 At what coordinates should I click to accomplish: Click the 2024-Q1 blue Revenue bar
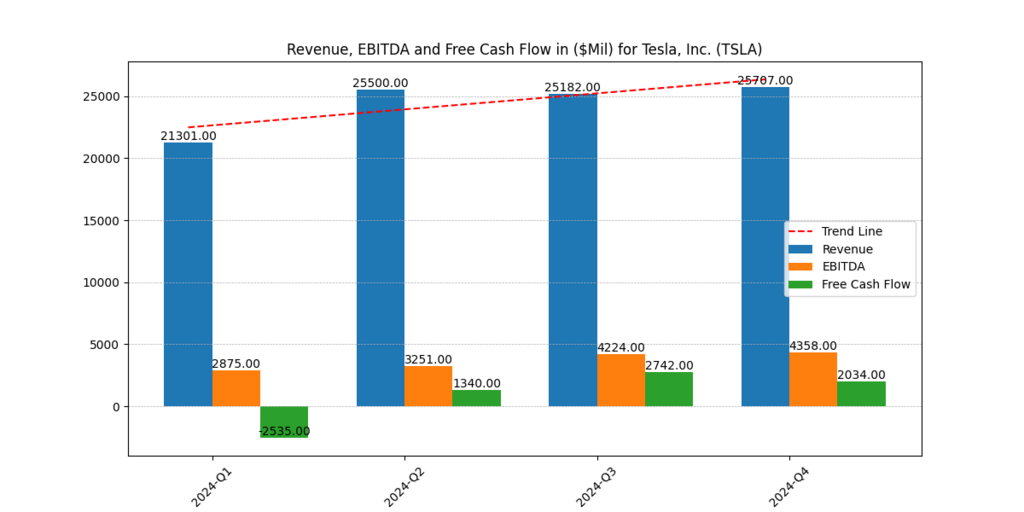point(188,275)
